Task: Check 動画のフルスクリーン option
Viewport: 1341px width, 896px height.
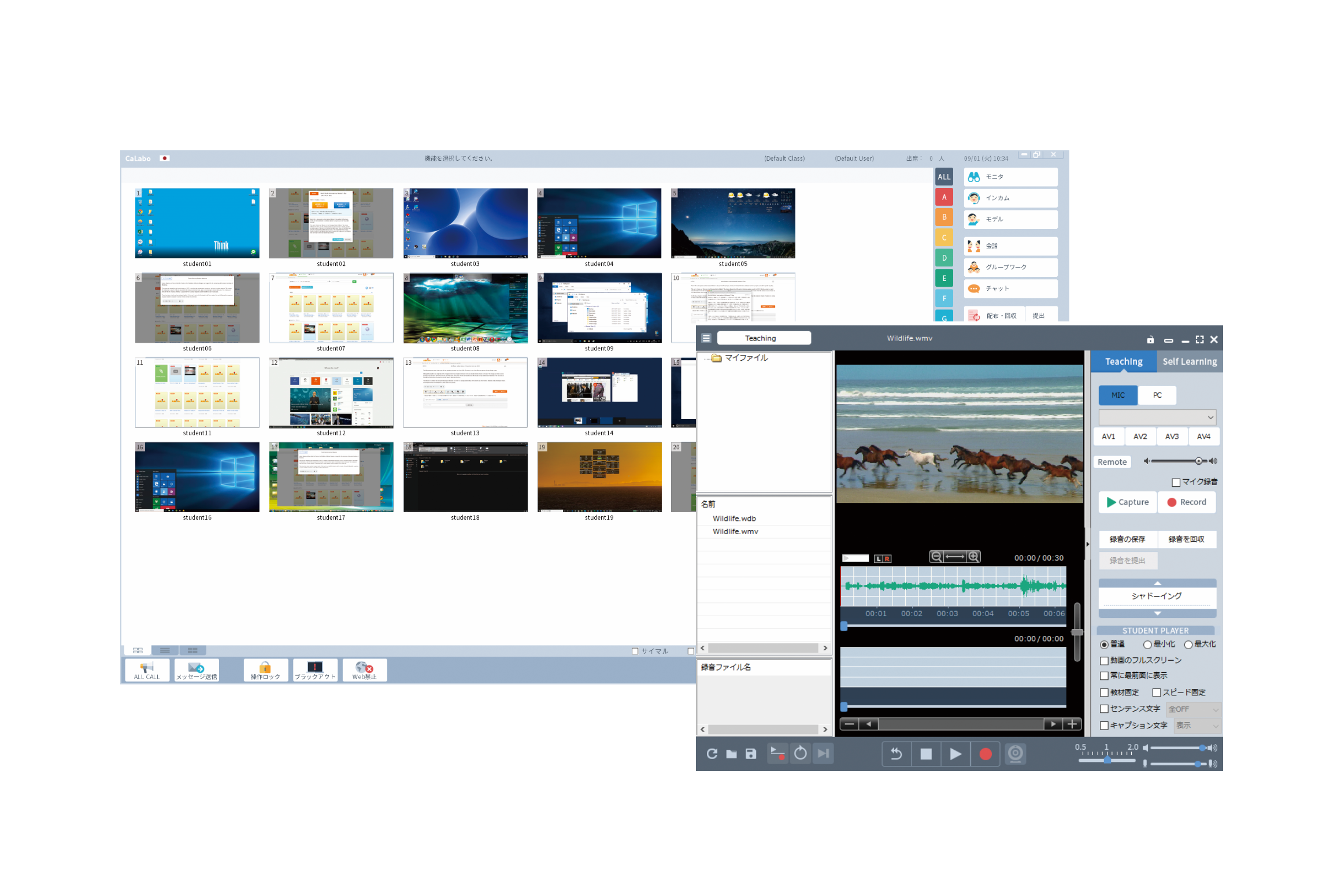Action: pyautogui.click(x=1104, y=660)
